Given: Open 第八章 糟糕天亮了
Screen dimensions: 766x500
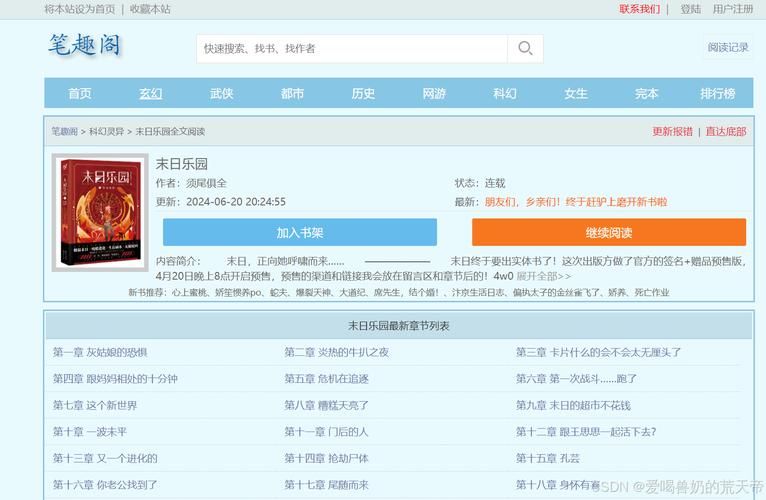Looking at the screenshot, I should click(326, 405).
